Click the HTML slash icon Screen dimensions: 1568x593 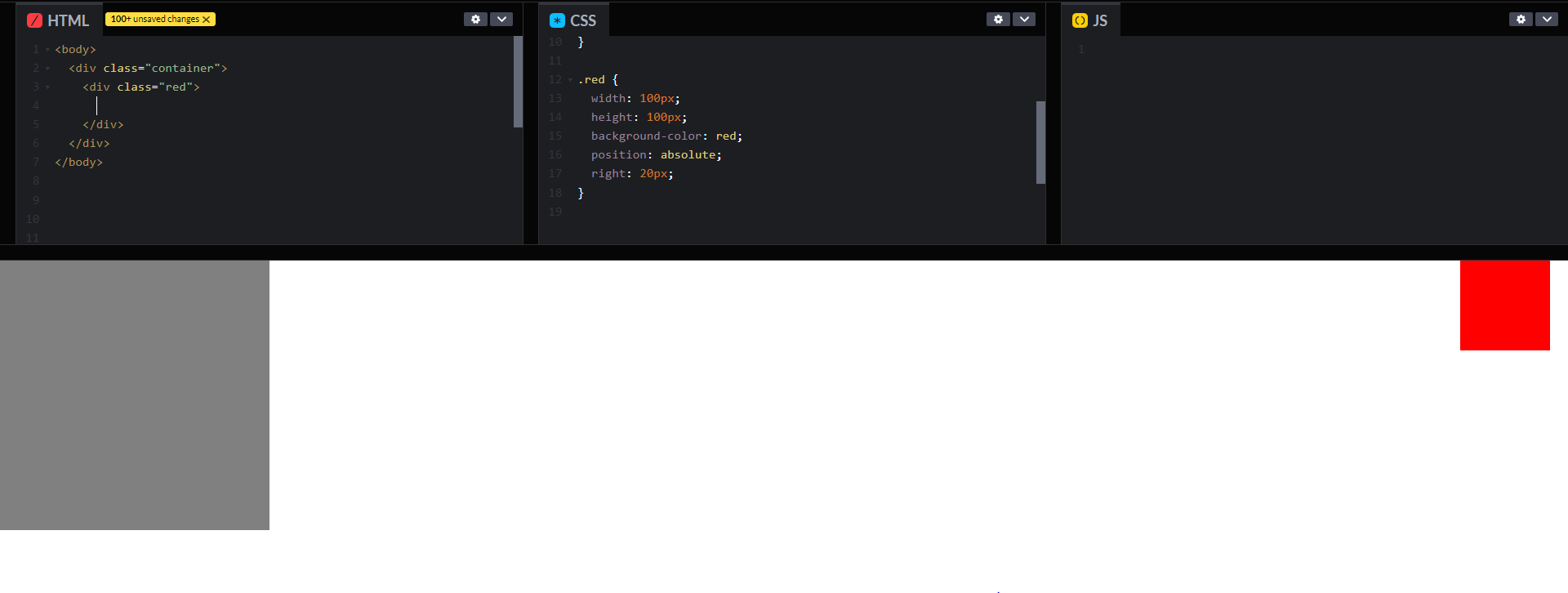click(34, 20)
